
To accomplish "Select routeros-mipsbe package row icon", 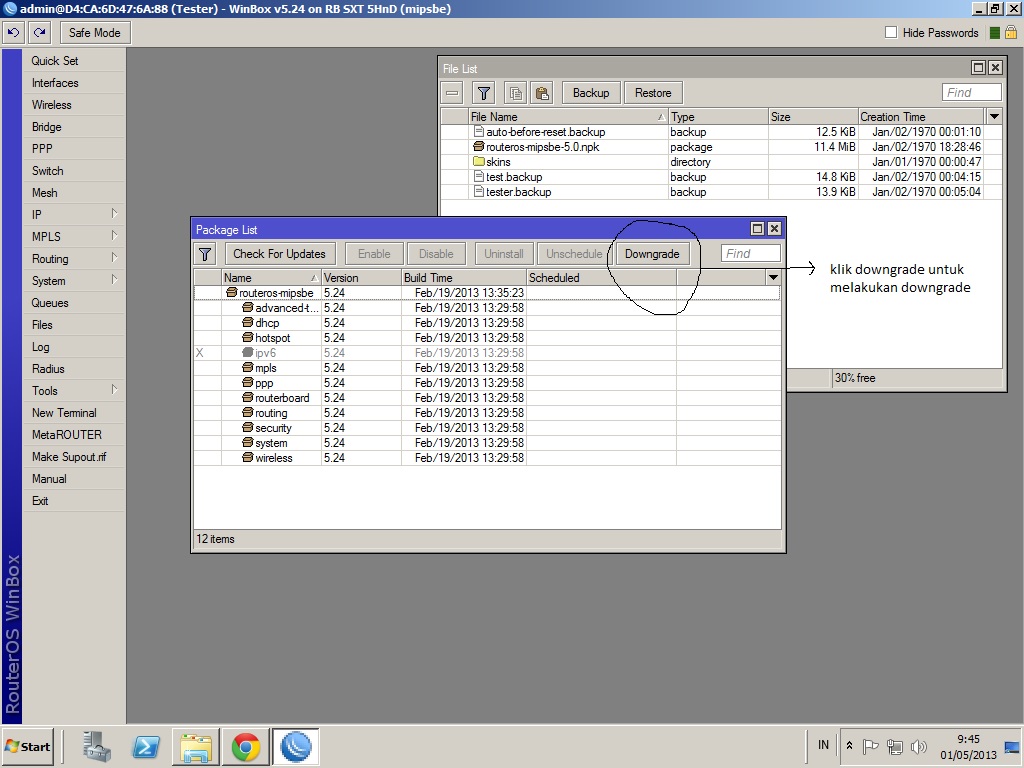I will 232,293.
